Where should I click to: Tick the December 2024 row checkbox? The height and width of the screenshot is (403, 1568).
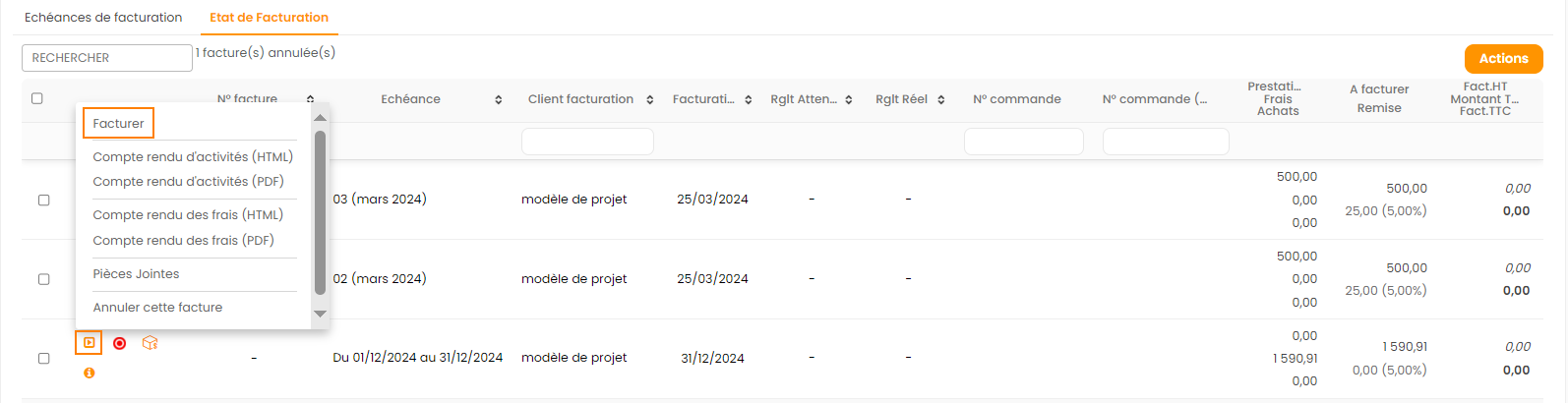[x=43, y=359]
